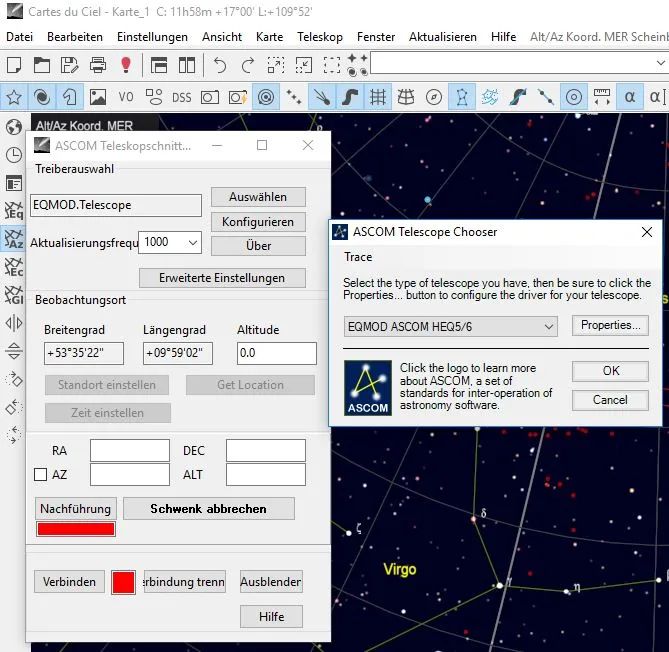Toggle show stars icon in toolbar
This screenshot has width=669, height=652.
click(x=14, y=97)
